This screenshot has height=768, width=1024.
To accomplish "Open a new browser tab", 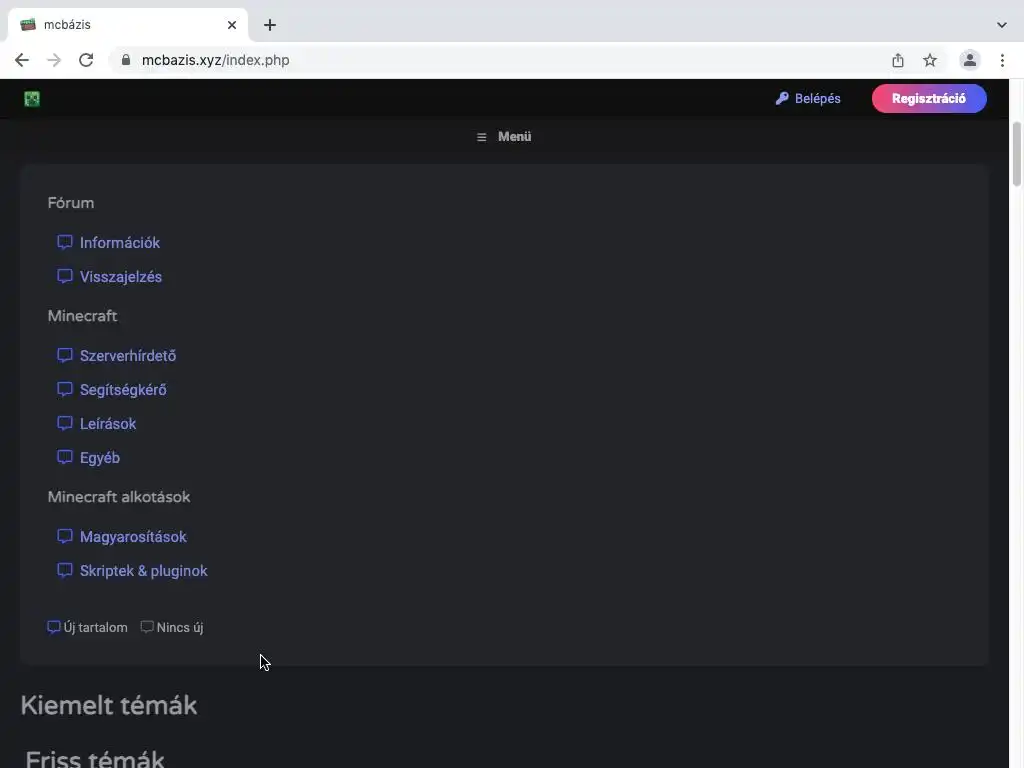I will click(x=270, y=25).
